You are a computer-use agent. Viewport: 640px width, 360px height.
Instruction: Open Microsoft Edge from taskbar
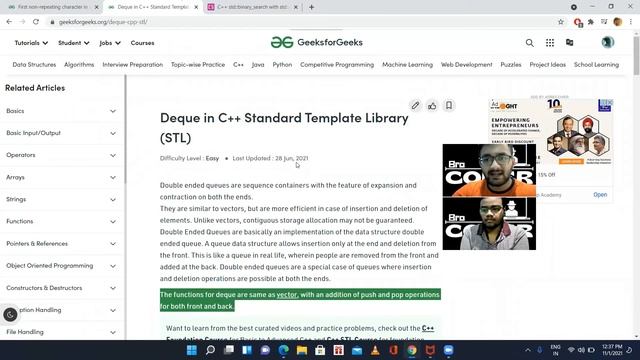pos(283,350)
